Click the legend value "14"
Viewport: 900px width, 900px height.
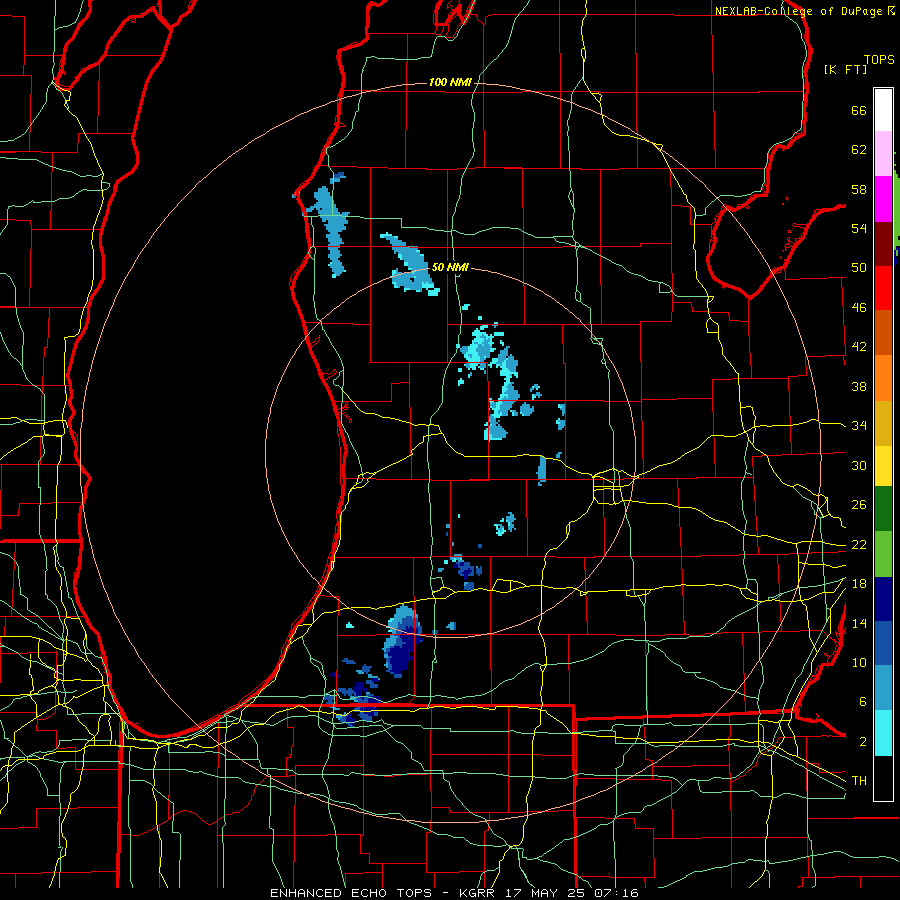pos(859,623)
